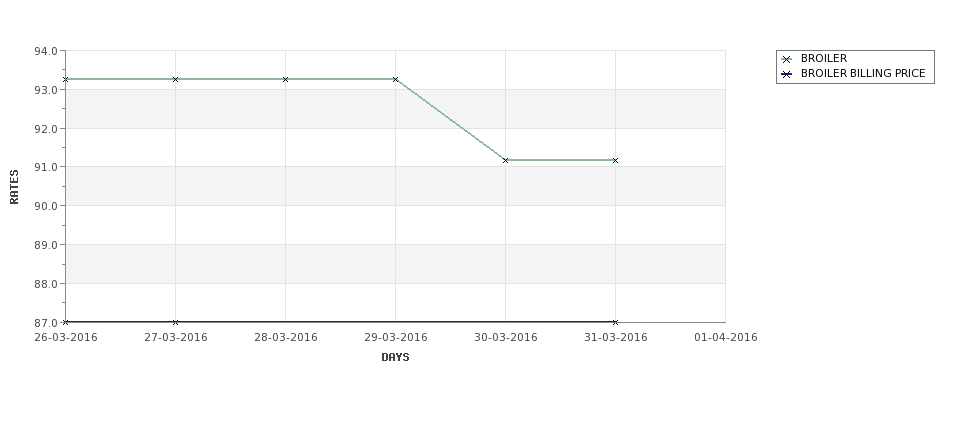Image resolution: width=975 pixels, height=429 pixels.
Task: Click the BROILER data point on 30-03-2016
Action: coord(506,160)
